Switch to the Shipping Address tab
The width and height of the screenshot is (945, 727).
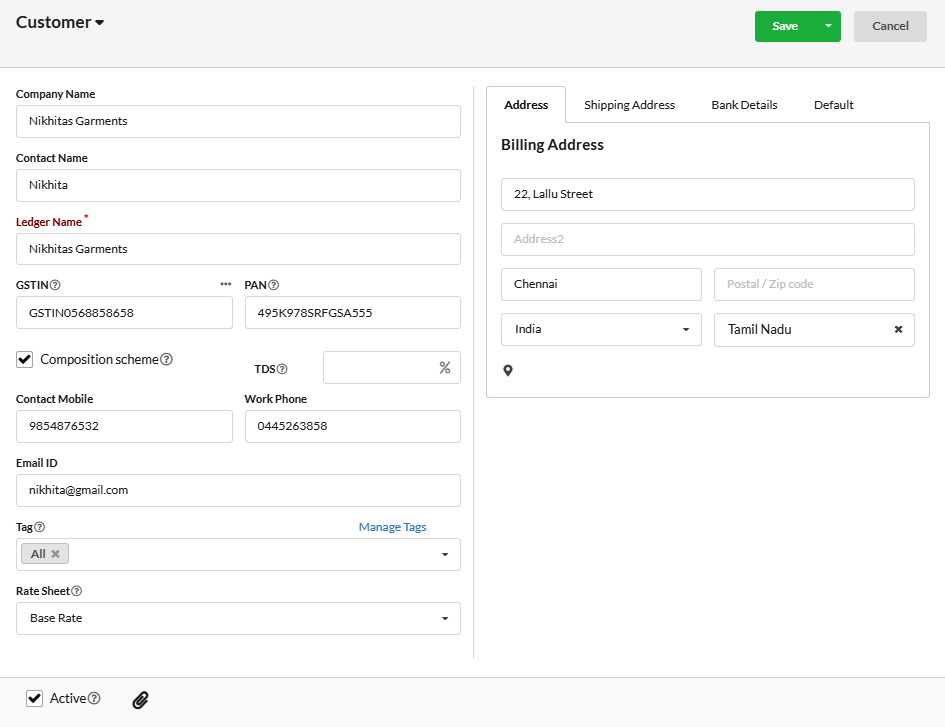[629, 105]
